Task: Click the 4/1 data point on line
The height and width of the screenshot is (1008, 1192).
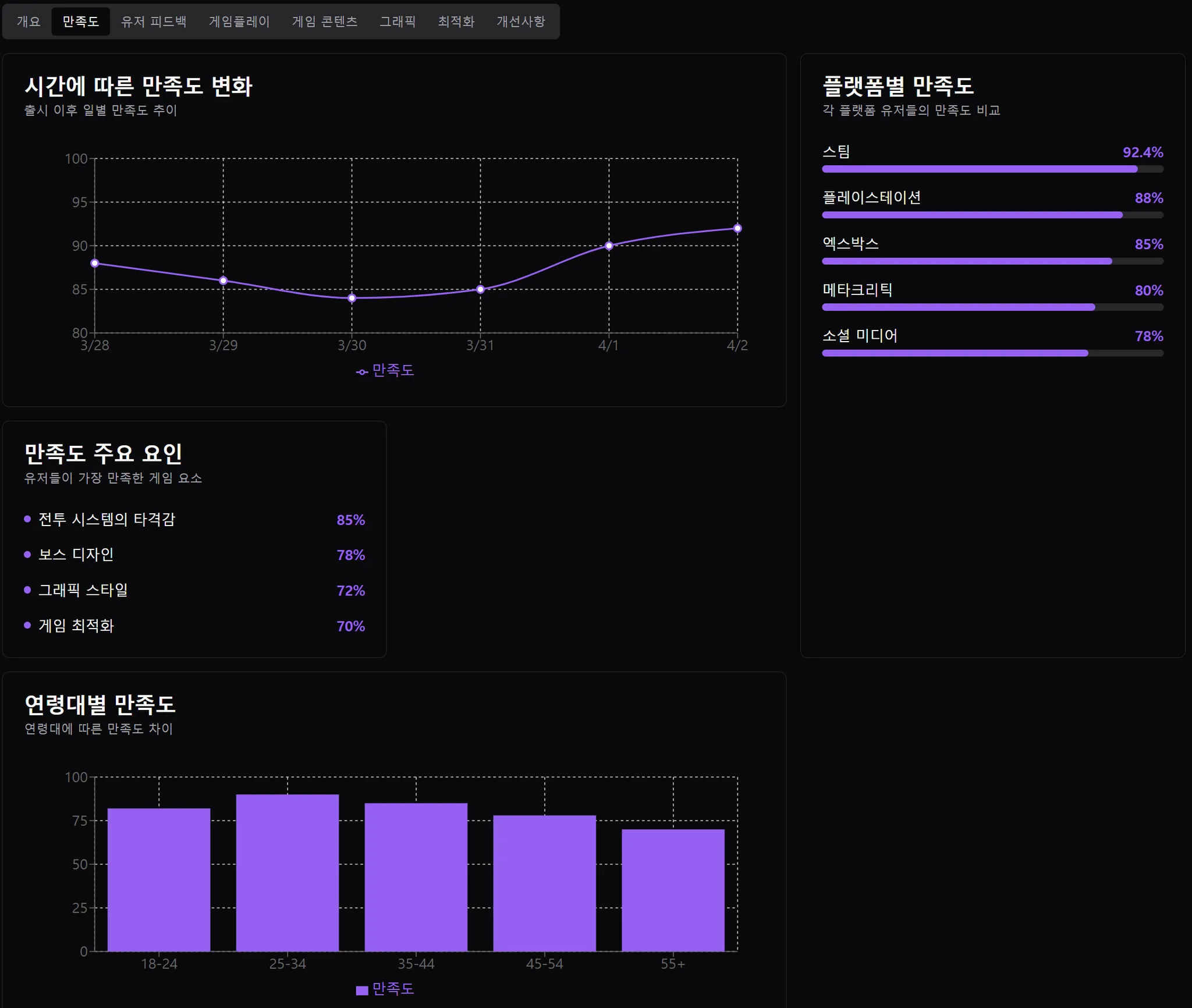Action: pos(609,246)
